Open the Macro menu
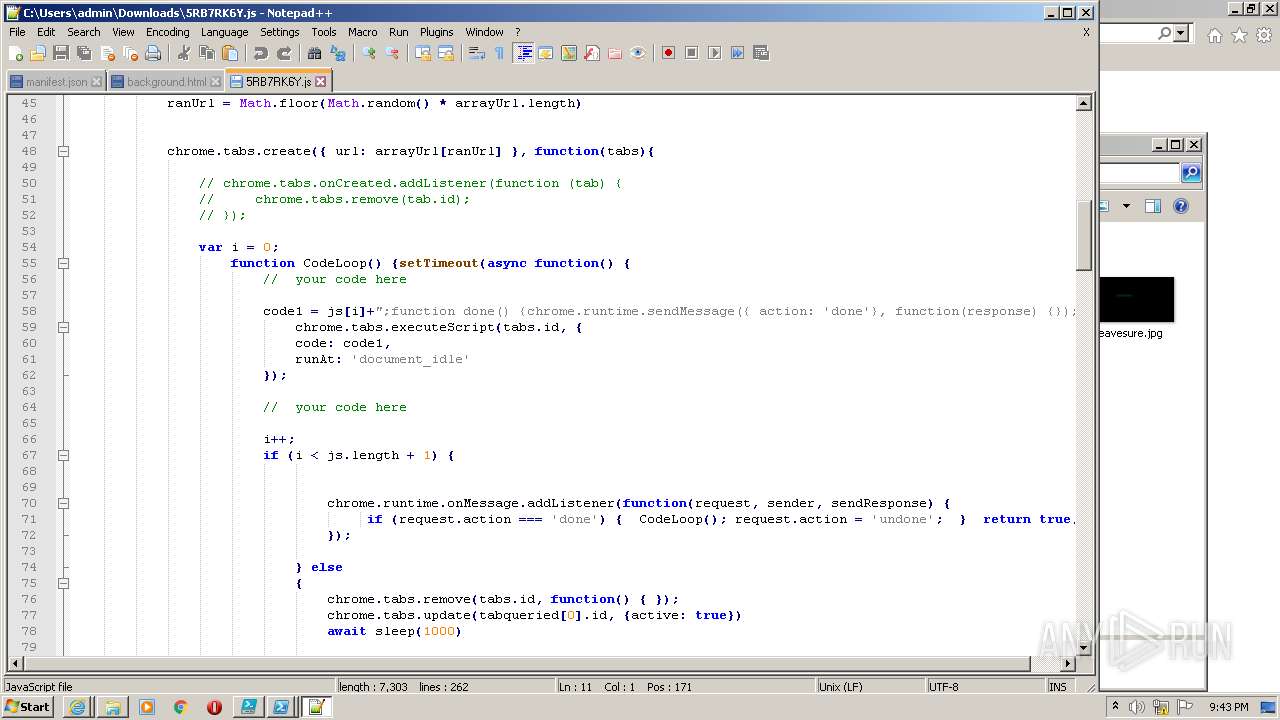 (x=363, y=32)
